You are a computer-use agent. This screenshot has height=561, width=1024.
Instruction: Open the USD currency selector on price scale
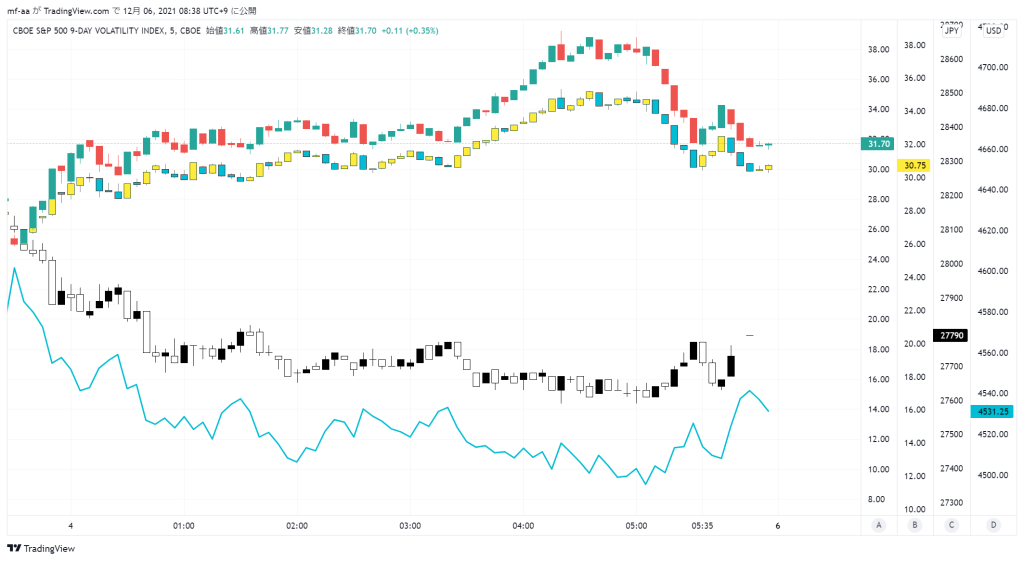click(x=993, y=31)
